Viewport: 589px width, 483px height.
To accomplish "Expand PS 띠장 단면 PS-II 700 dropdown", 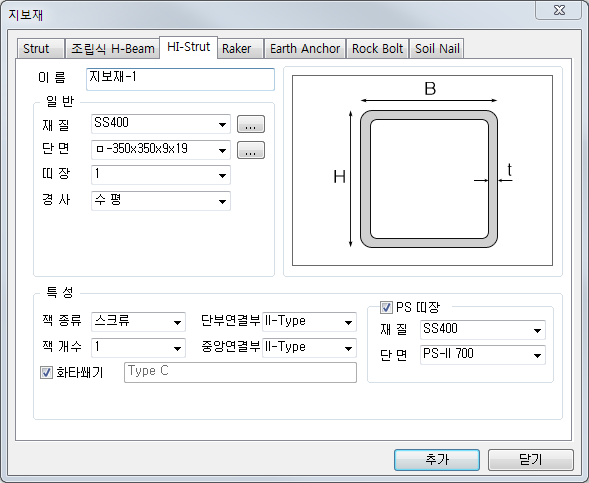I will [x=483, y=355].
